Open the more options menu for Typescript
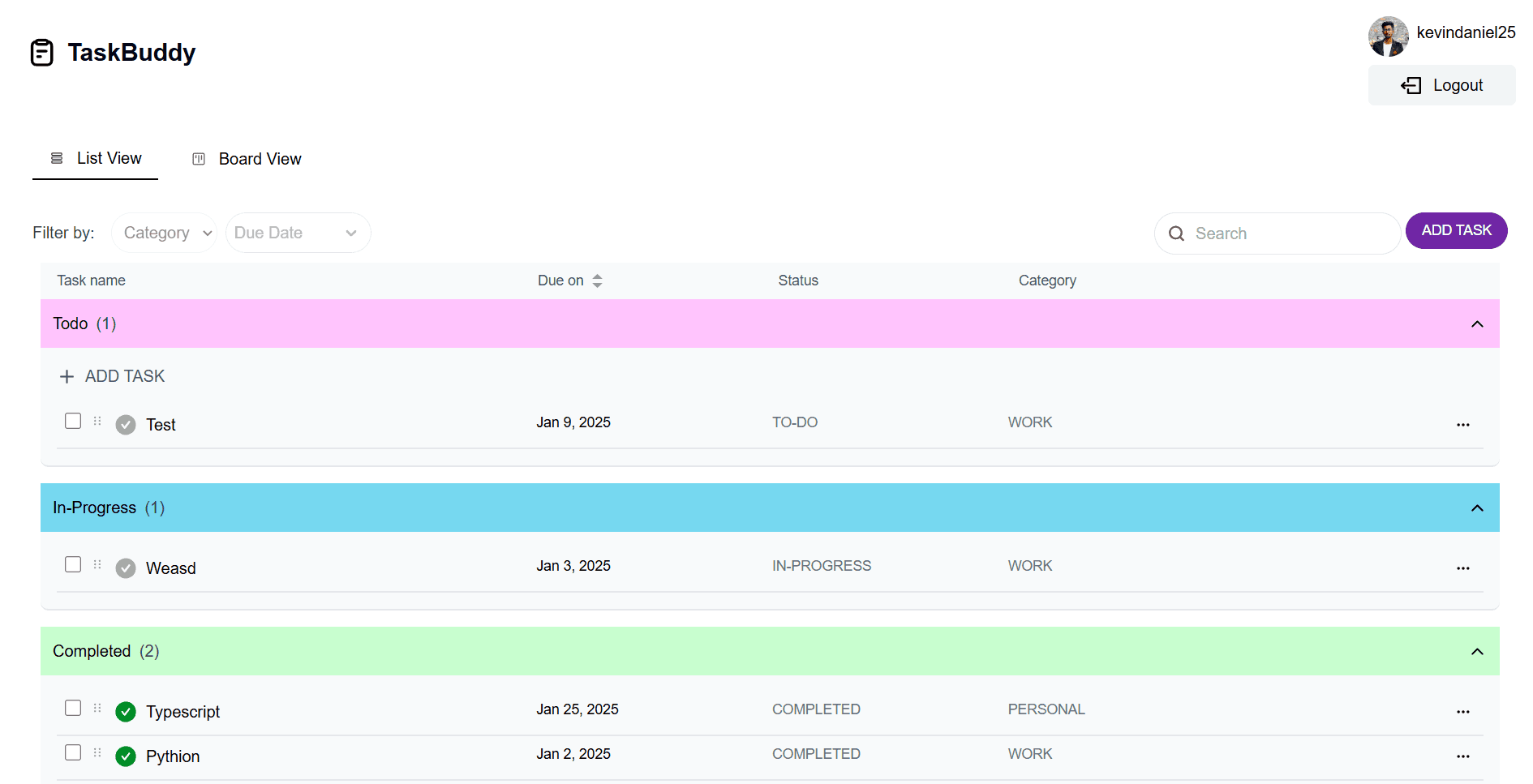The height and width of the screenshot is (784, 1533). [x=1462, y=712]
